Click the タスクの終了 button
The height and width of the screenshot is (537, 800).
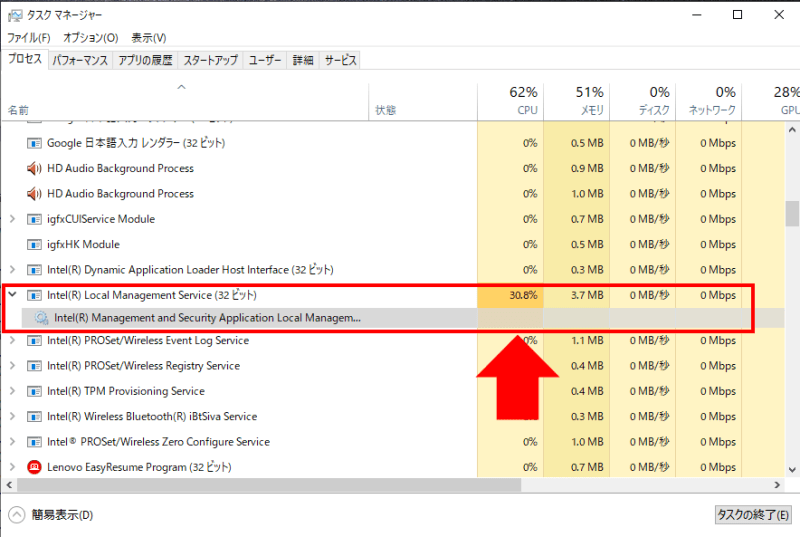pyautogui.click(x=753, y=515)
